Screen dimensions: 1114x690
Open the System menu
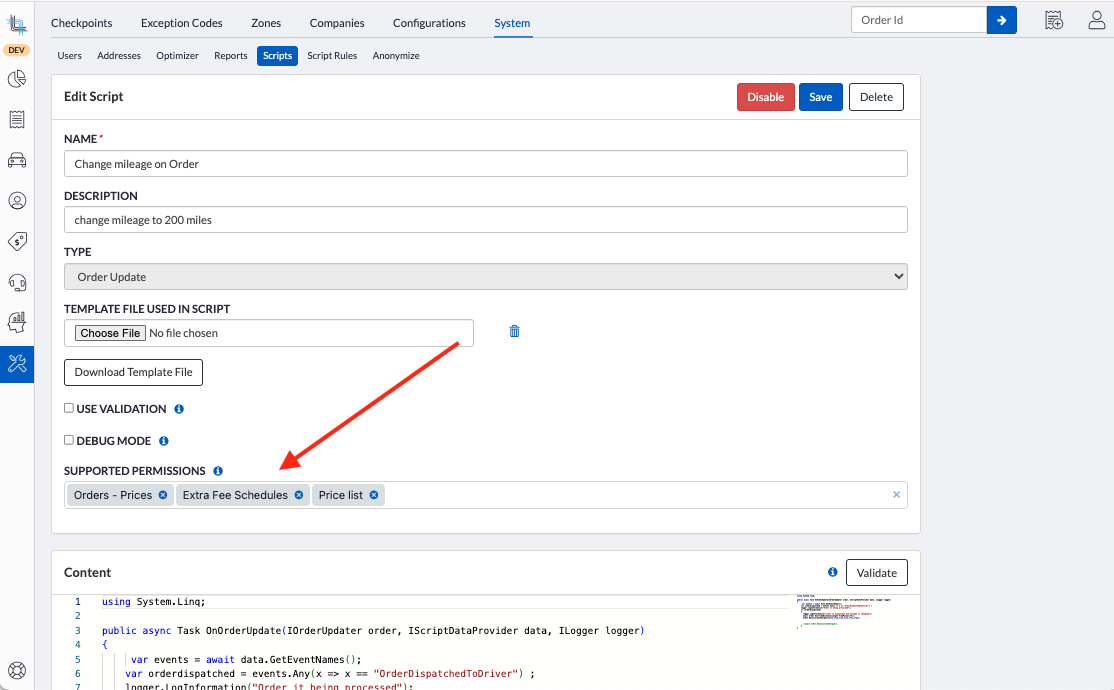(x=512, y=23)
